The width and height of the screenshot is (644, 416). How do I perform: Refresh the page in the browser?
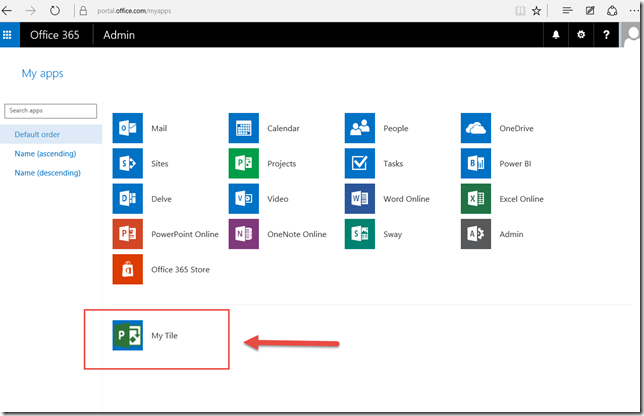pos(55,11)
